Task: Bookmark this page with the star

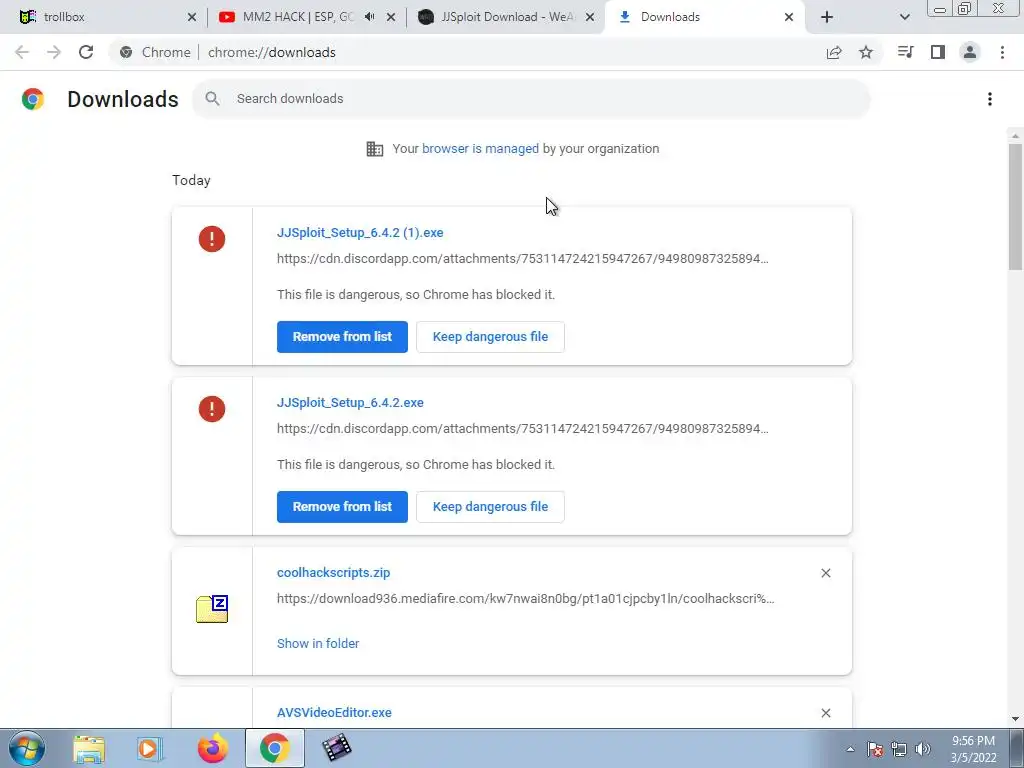Action: coord(866,52)
